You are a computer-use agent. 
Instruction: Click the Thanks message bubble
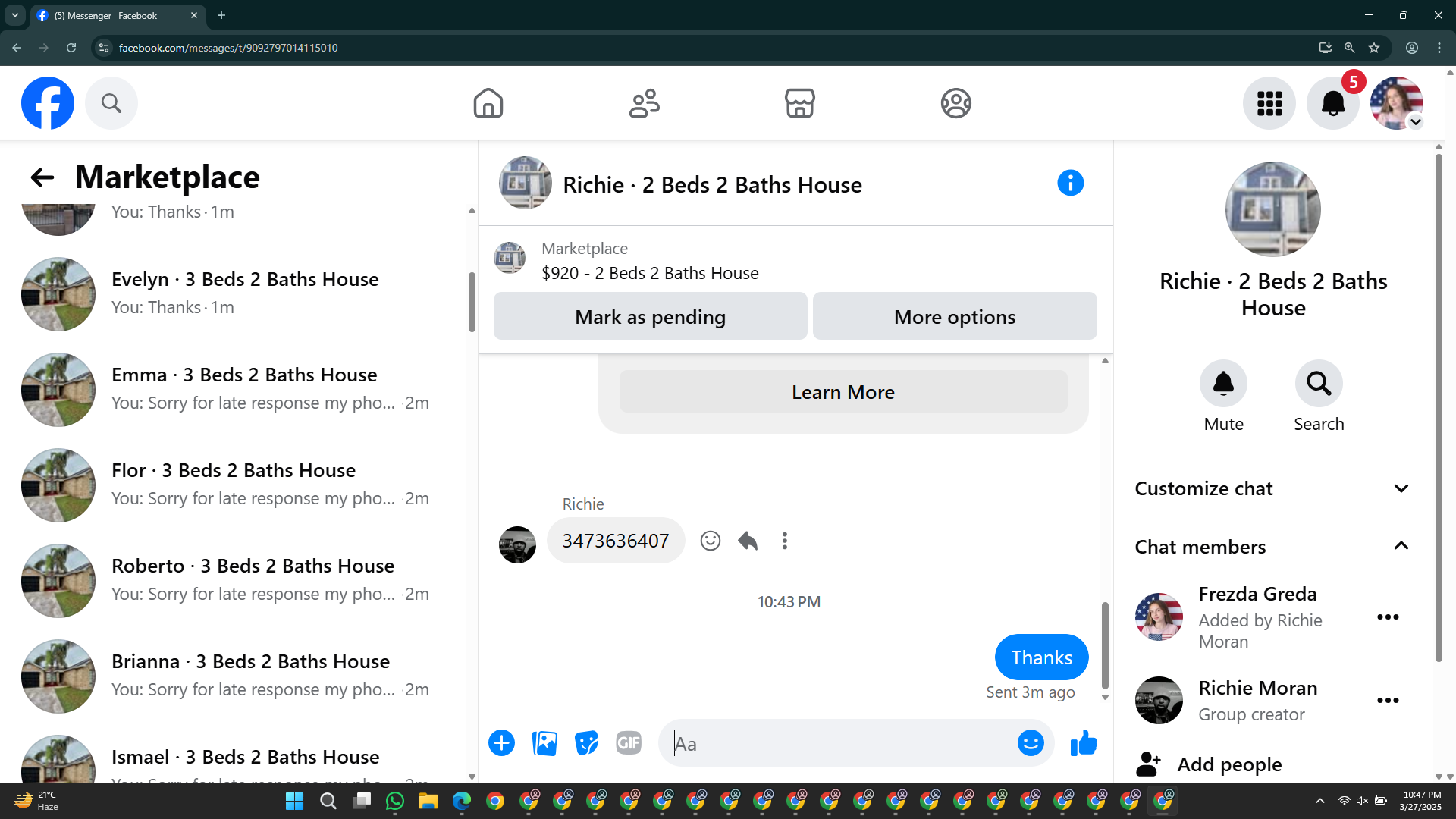(x=1042, y=657)
